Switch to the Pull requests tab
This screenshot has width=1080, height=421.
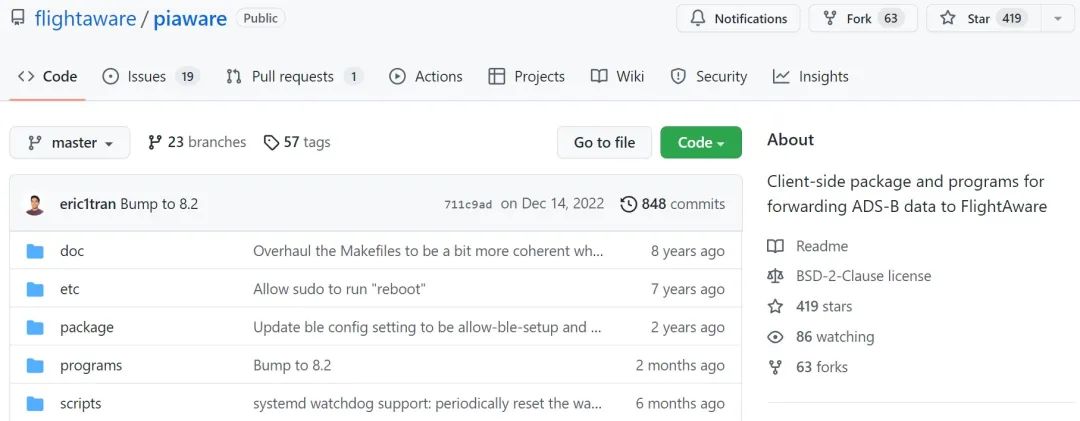click(295, 76)
